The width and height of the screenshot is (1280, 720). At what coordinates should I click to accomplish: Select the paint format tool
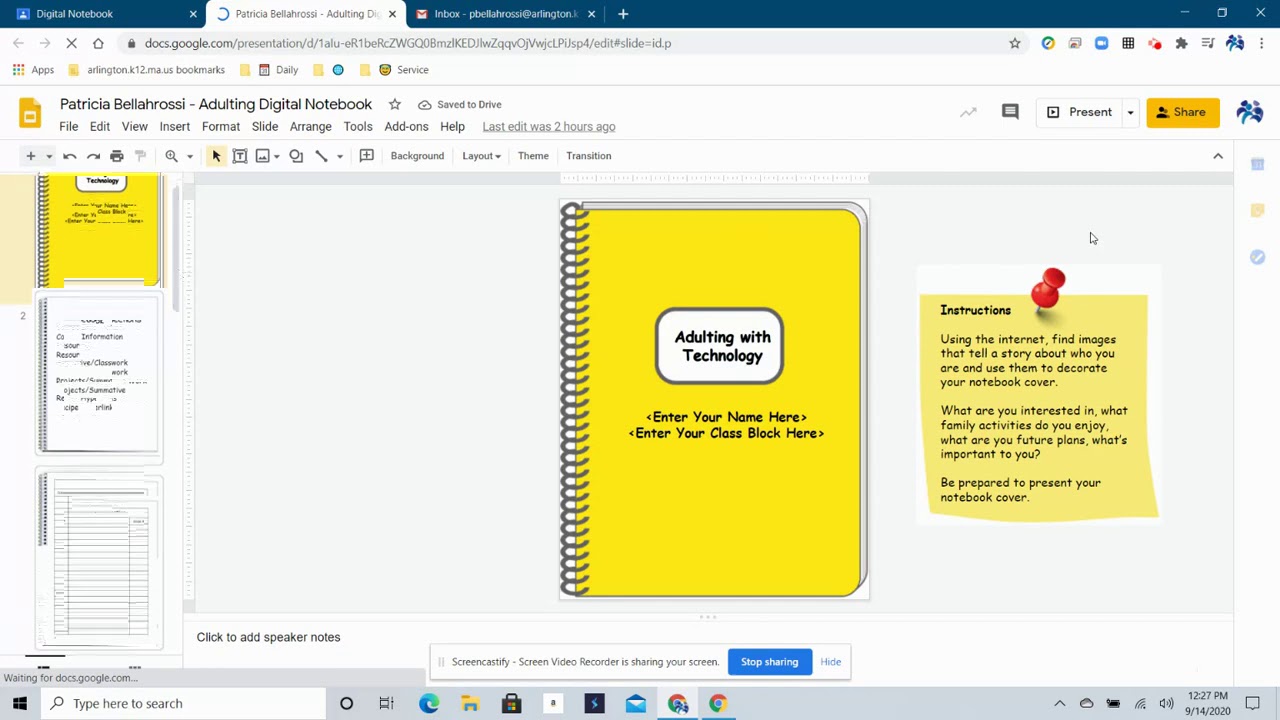coord(140,156)
